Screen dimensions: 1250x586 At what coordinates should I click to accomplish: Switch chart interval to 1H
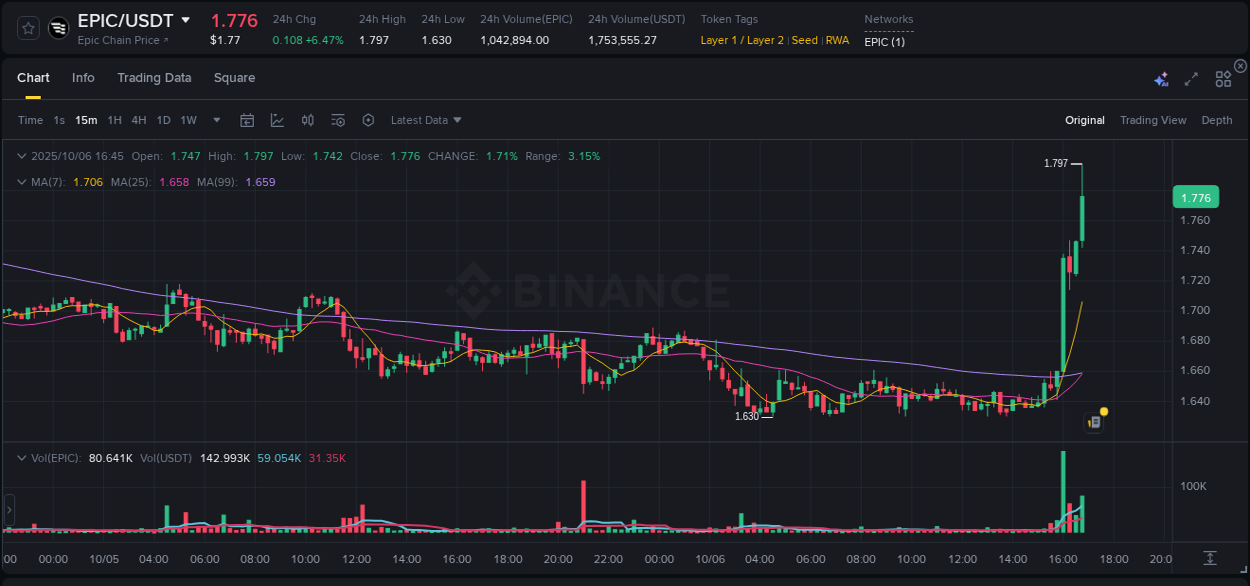point(115,120)
